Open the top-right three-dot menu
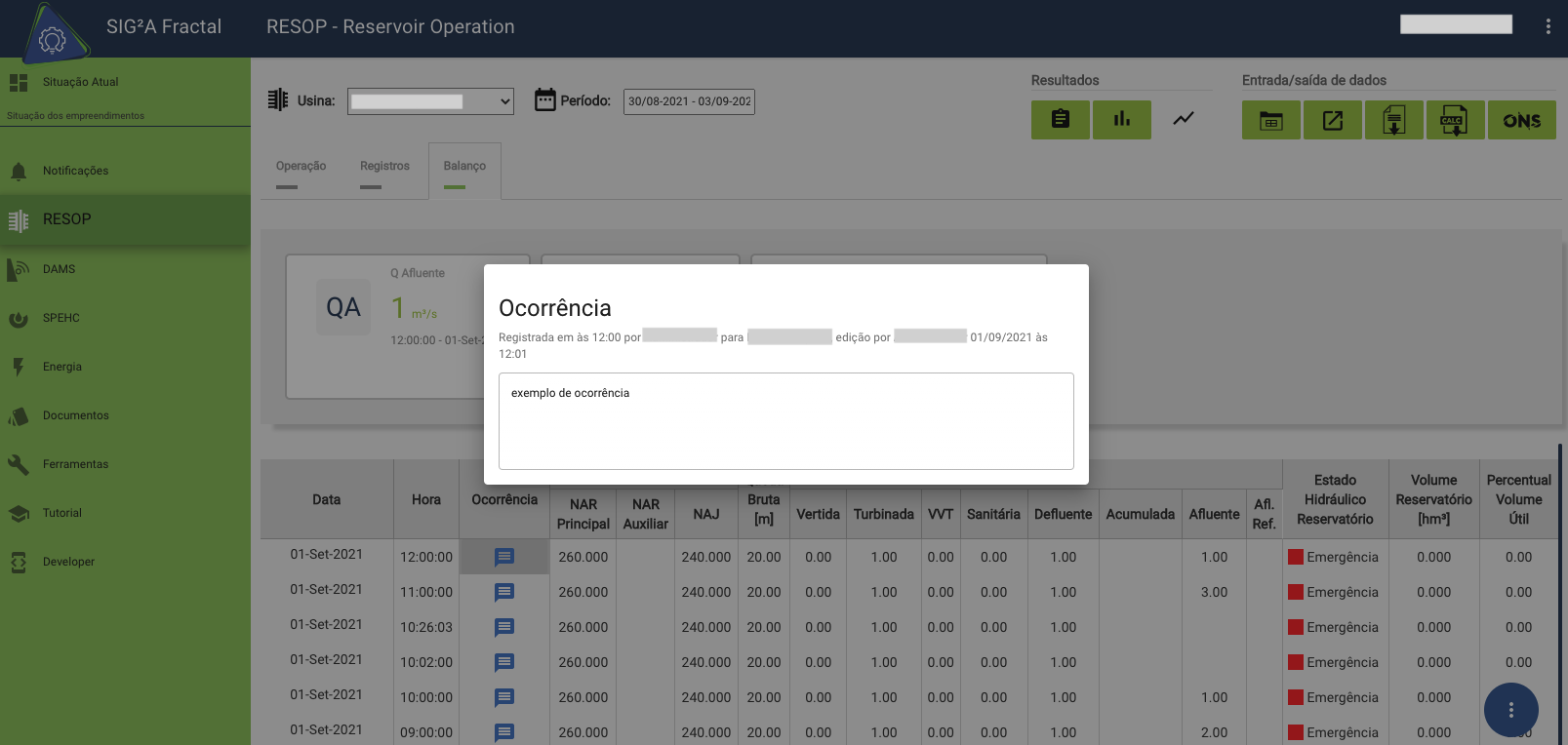The width and height of the screenshot is (1568, 745). (1548, 26)
